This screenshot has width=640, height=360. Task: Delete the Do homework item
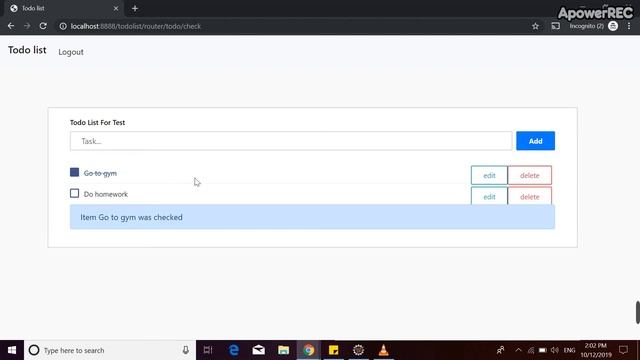click(x=530, y=196)
